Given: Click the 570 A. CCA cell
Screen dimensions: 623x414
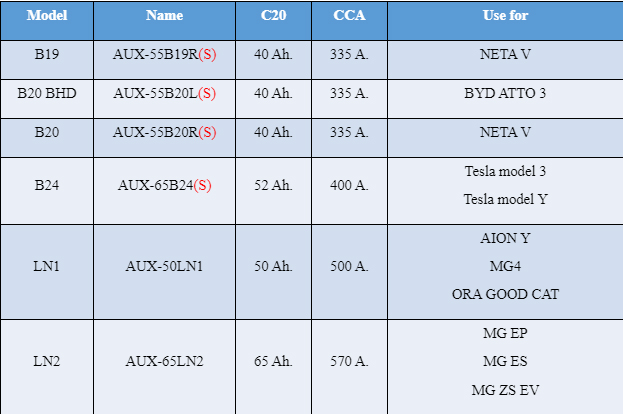Looking at the screenshot, I should (349, 367).
